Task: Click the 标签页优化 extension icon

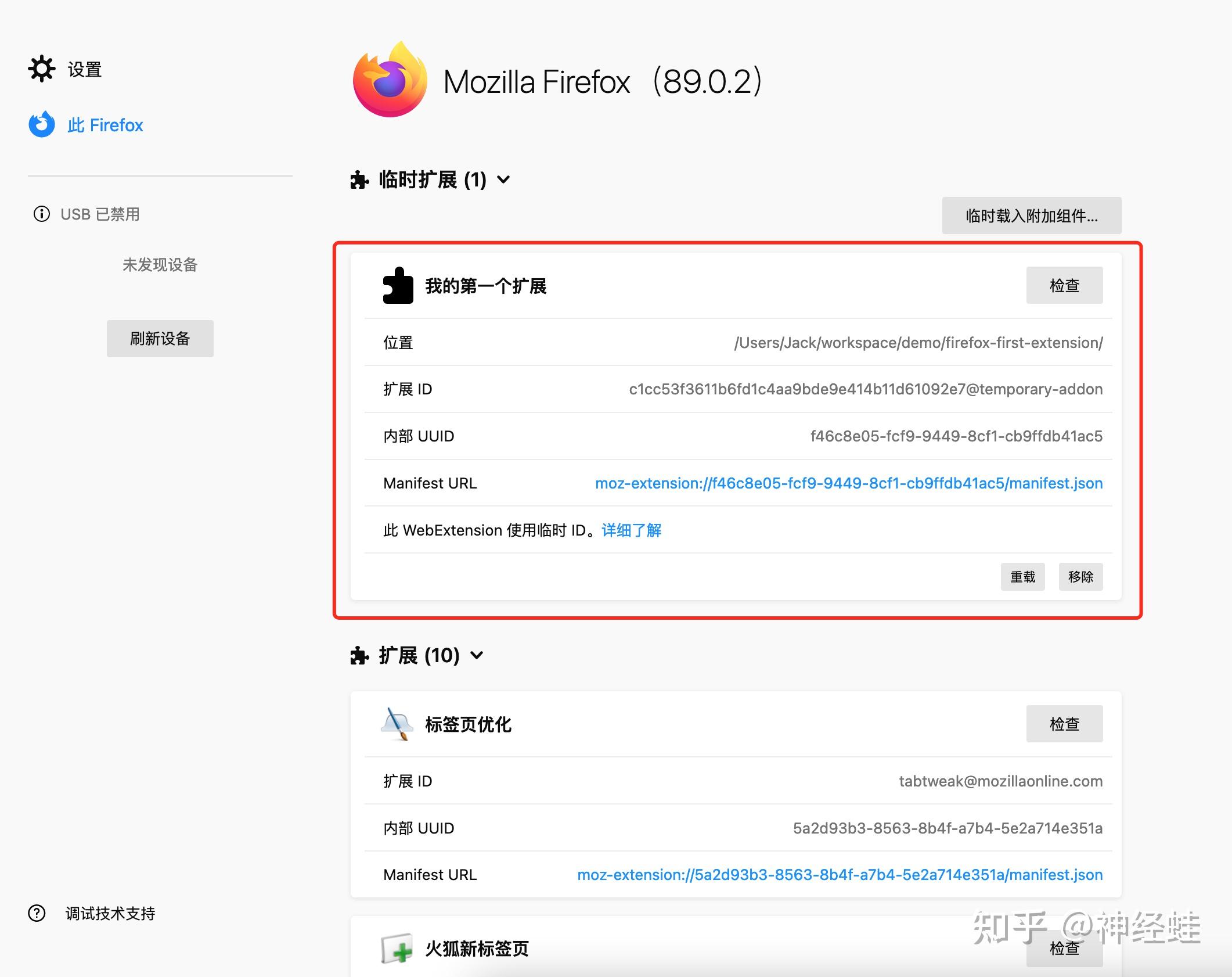Action: pos(398,724)
